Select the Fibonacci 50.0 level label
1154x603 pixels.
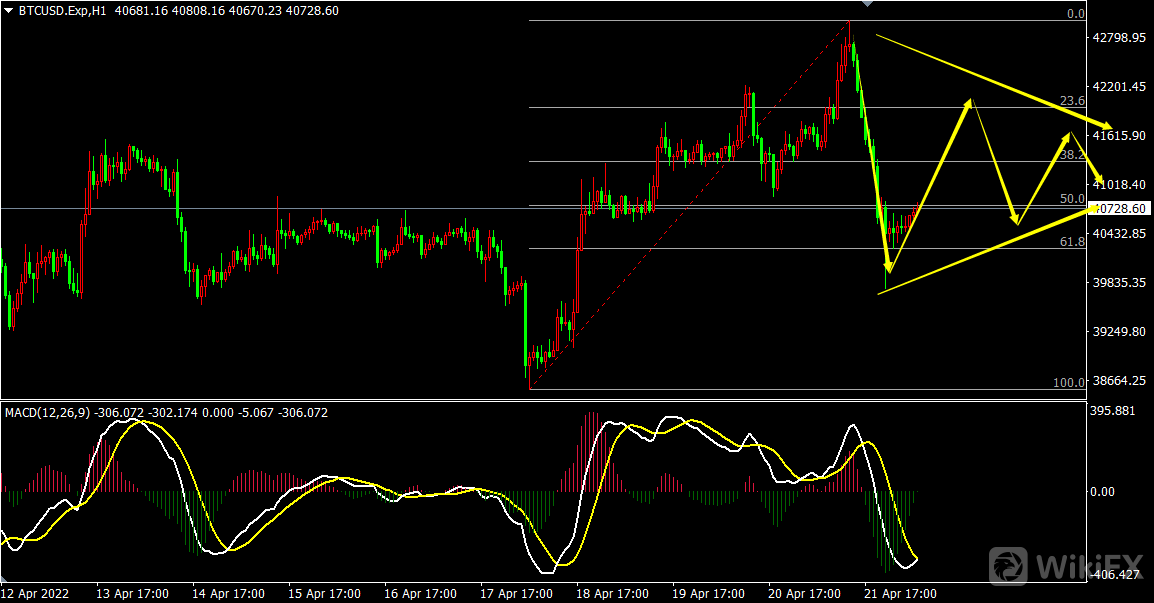tap(1072, 199)
